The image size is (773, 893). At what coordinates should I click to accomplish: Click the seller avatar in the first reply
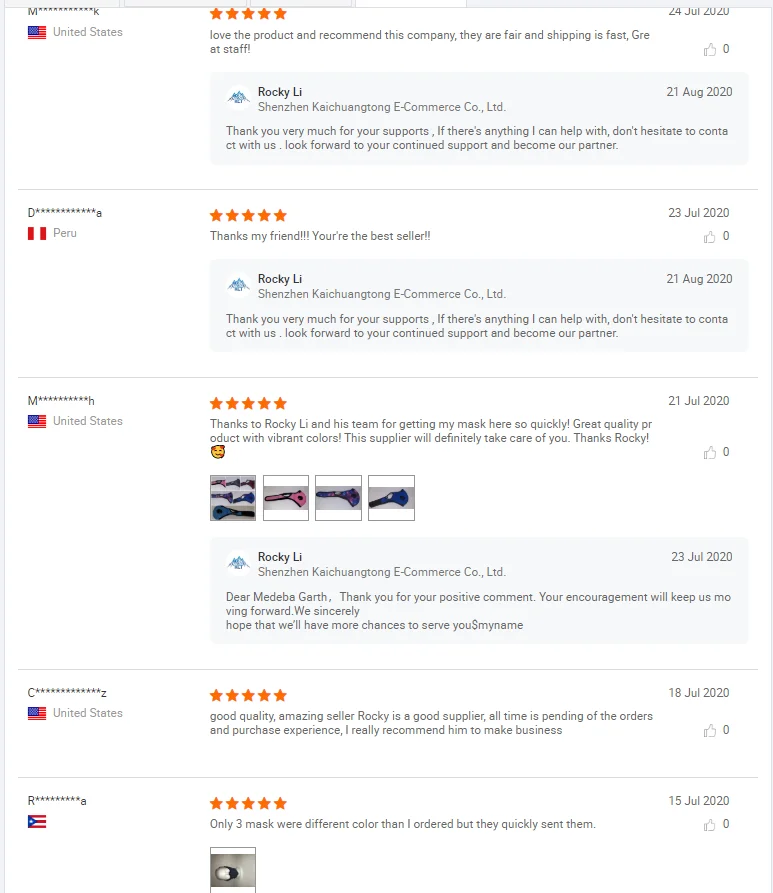coord(239,98)
